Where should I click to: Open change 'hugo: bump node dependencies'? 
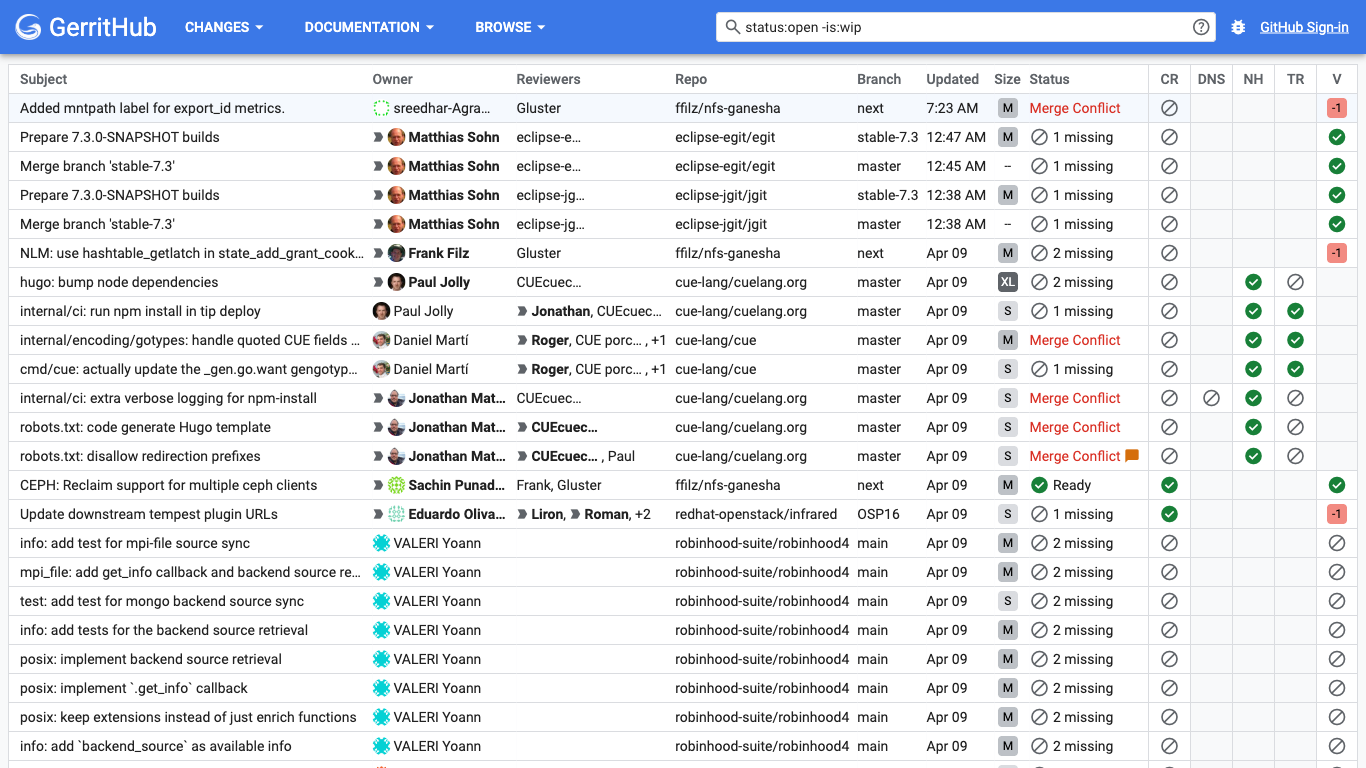pyautogui.click(x=119, y=282)
